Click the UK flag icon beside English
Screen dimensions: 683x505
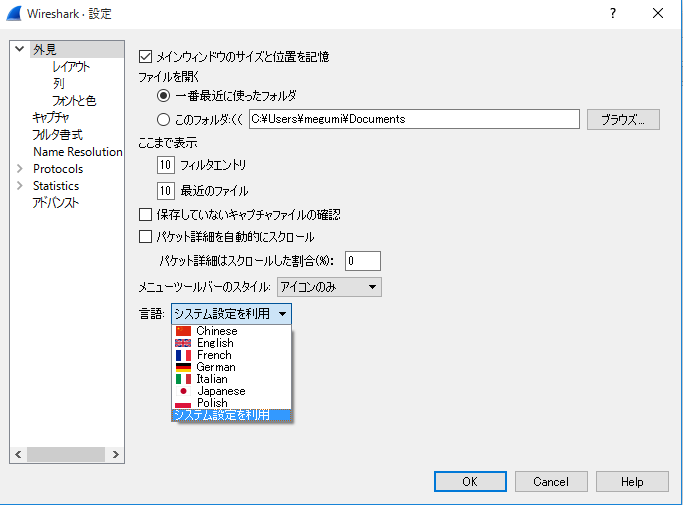(183, 343)
